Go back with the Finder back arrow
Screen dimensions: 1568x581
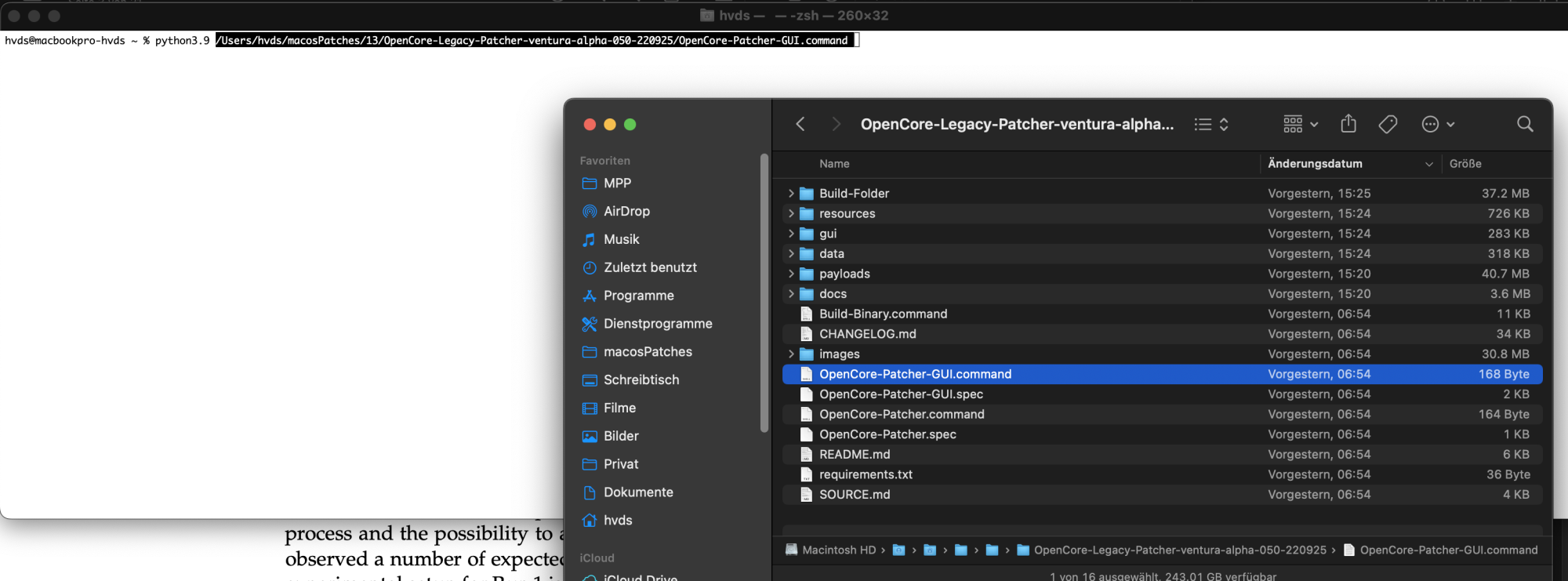pyautogui.click(x=800, y=124)
